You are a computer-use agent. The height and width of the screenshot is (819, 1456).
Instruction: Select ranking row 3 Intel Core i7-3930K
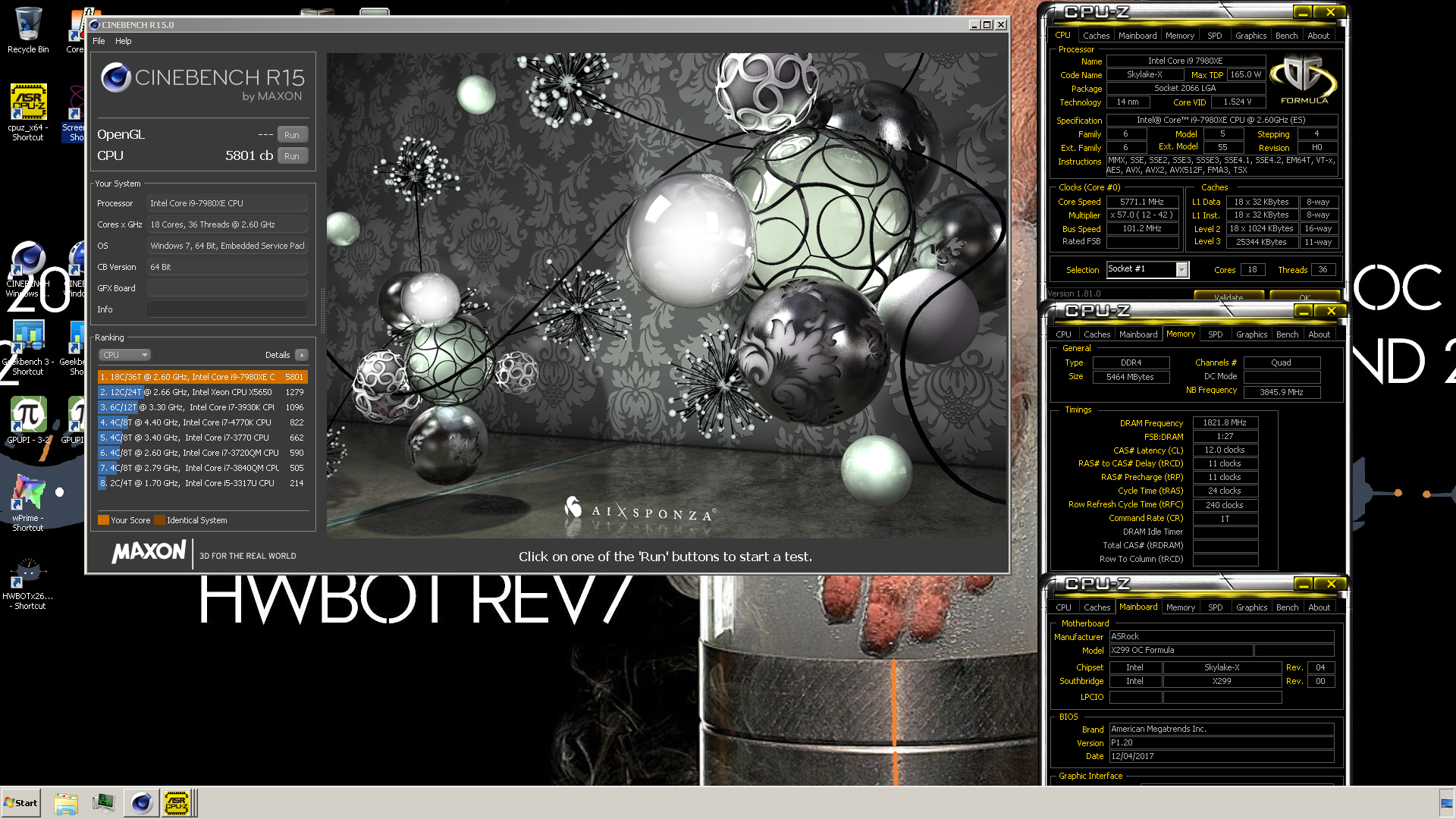pyautogui.click(x=202, y=407)
